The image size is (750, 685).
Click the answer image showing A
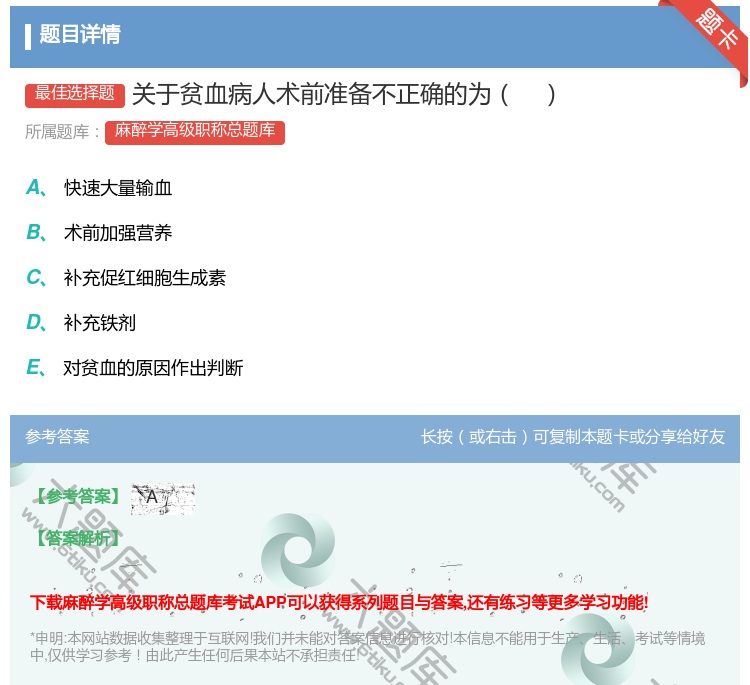click(163, 498)
